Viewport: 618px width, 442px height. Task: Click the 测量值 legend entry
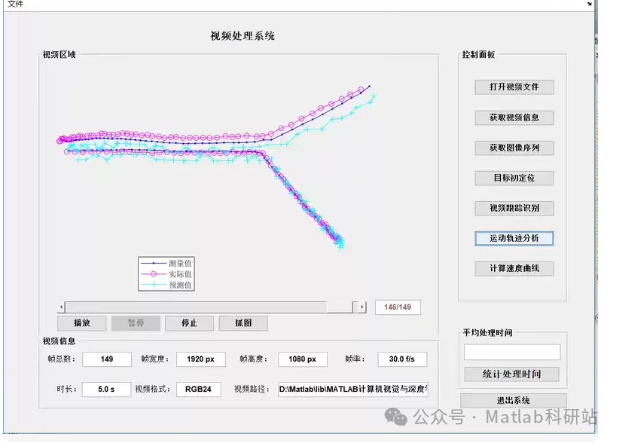166,263
